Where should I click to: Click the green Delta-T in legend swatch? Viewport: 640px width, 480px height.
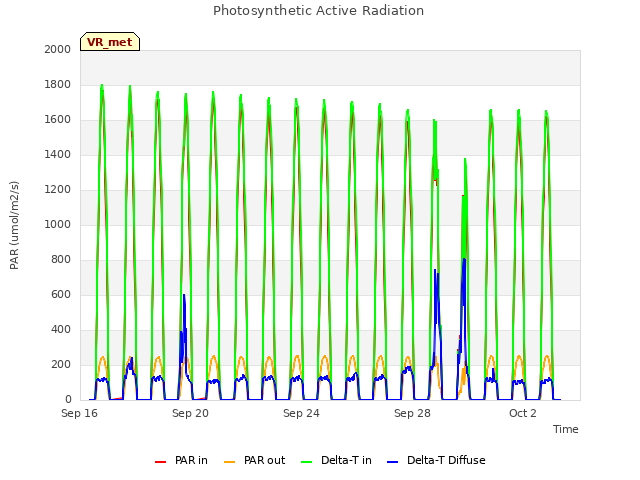tap(307, 462)
